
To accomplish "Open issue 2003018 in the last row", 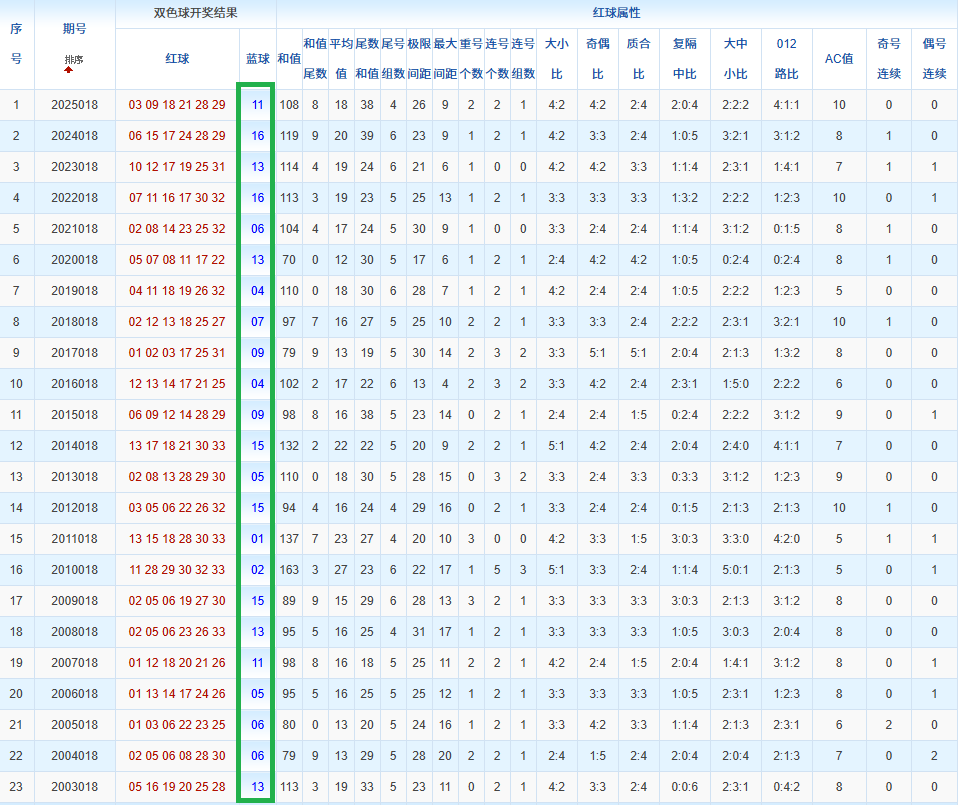I will tap(74, 787).
